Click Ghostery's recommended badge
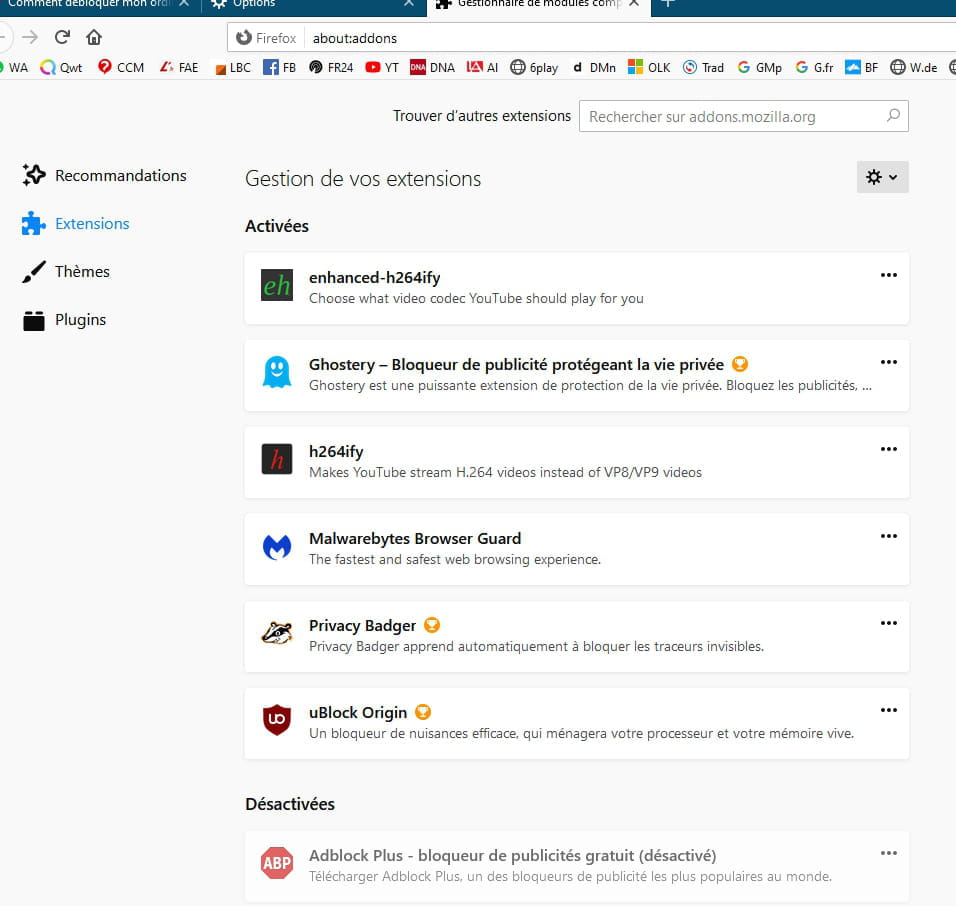The width and height of the screenshot is (956, 906). pyautogui.click(x=740, y=364)
